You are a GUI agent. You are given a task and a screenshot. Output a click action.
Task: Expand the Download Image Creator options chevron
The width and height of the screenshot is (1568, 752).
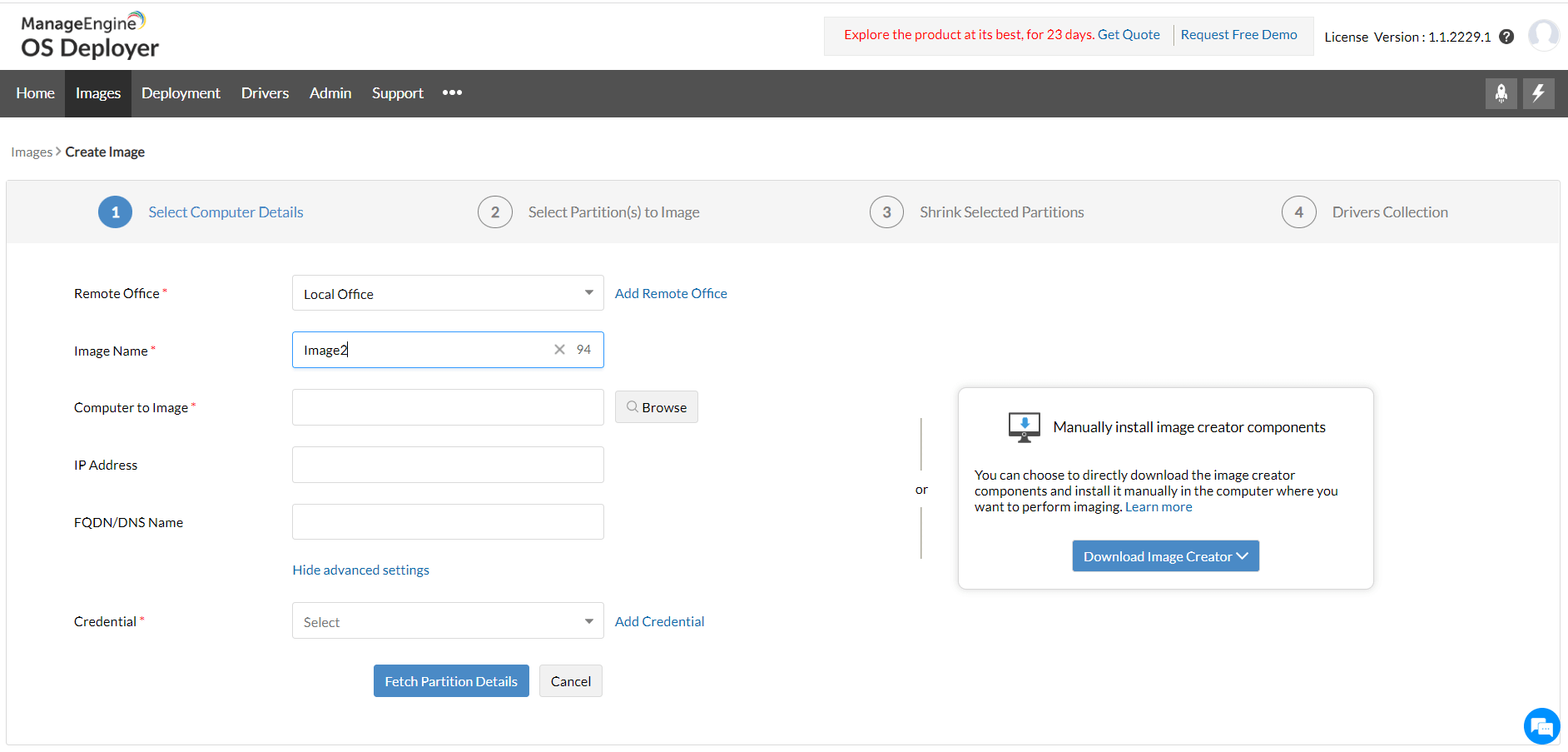pos(1243,555)
